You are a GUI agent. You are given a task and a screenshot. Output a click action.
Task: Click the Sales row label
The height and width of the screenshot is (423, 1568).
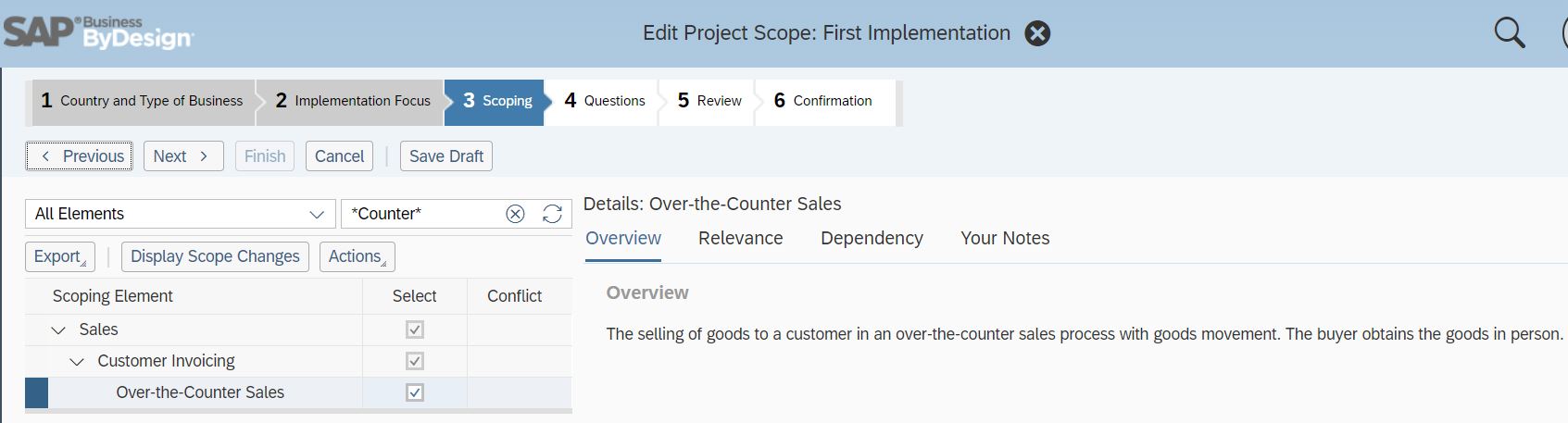(x=98, y=330)
